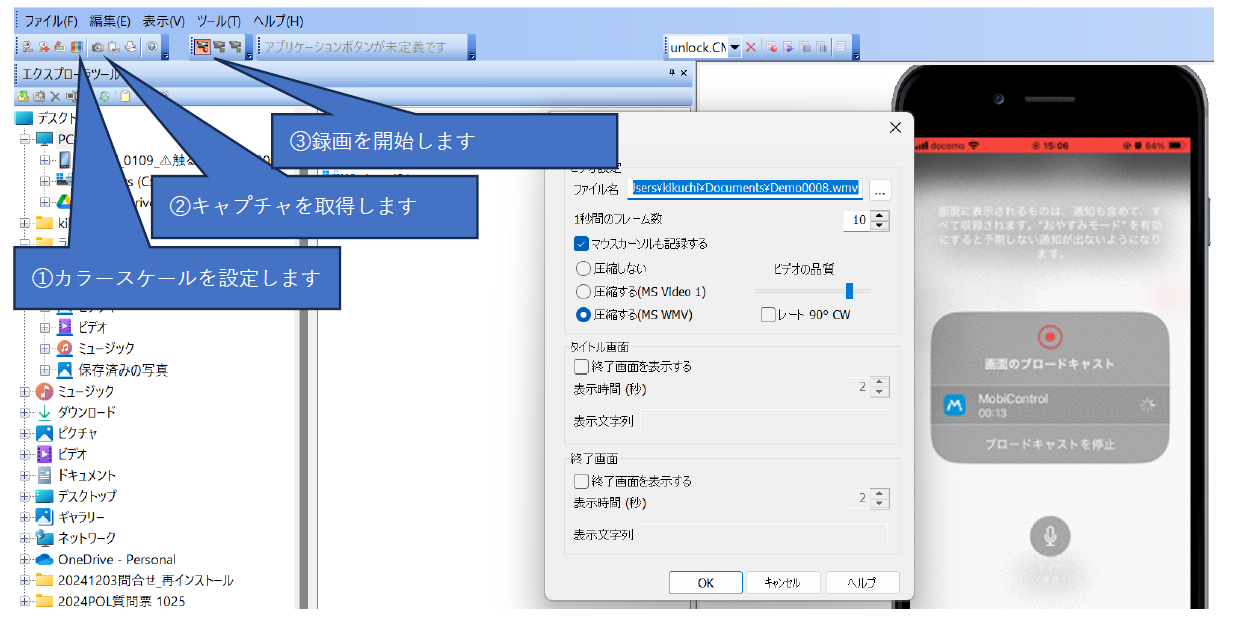Screen dimensions: 1234x622
Task: Click the green up-folder icon in Explorer tool toolbar
Action: [x=23, y=97]
